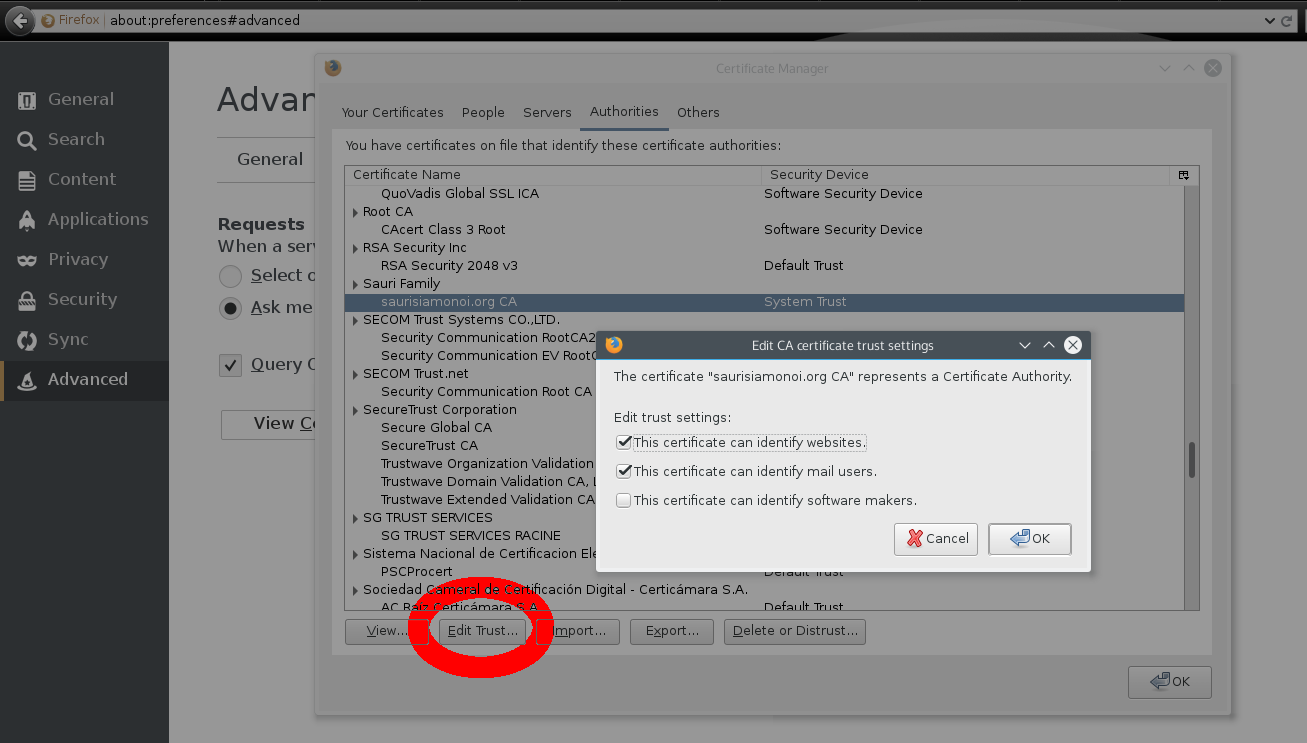This screenshot has width=1307, height=743.
Task: Switch to the Your Certificates tab
Action: 392,112
